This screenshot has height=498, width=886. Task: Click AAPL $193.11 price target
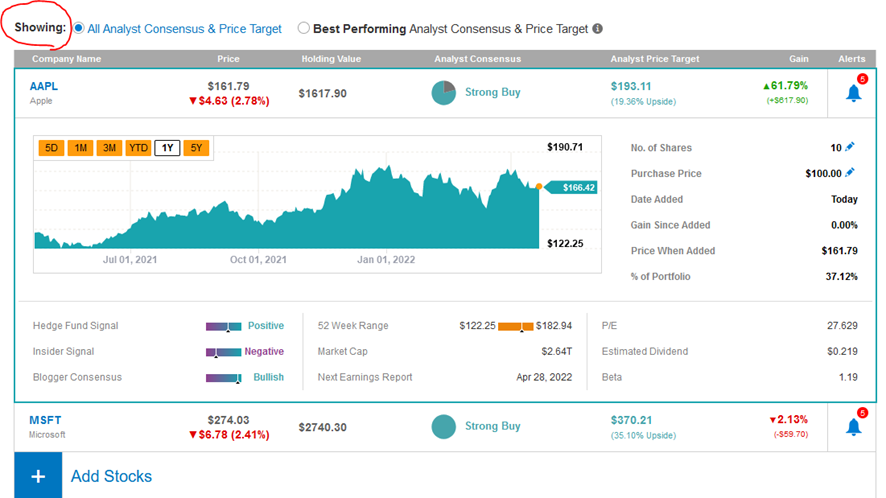(x=631, y=86)
